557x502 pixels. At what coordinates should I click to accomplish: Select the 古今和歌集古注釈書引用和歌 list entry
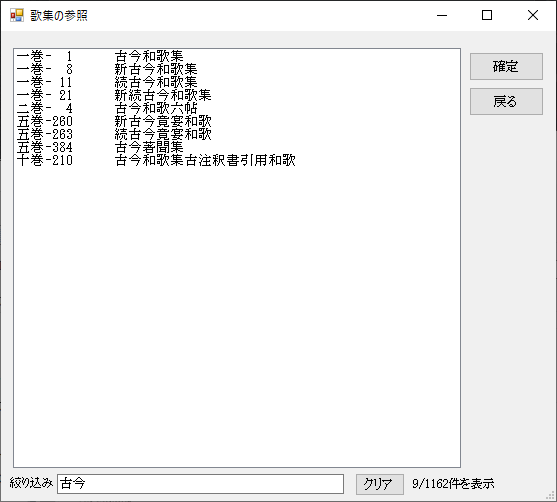coord(237,161)
